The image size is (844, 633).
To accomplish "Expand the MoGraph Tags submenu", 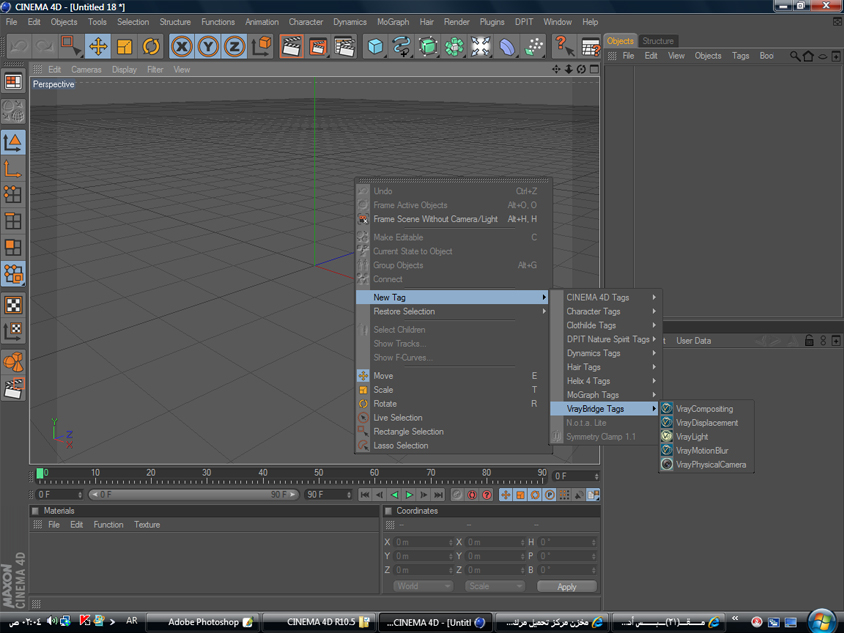I will [606, 395].
